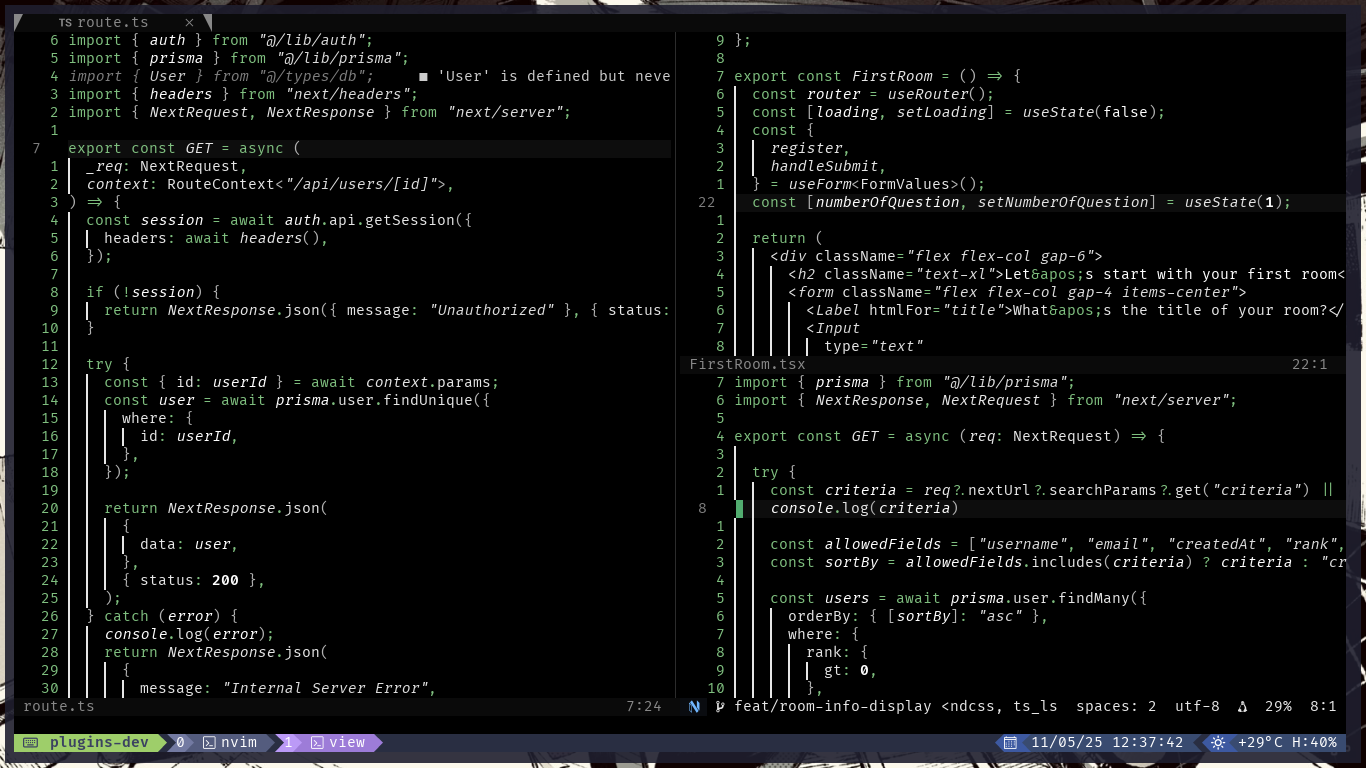Select the route.ts tab in the bufferline

111,21
